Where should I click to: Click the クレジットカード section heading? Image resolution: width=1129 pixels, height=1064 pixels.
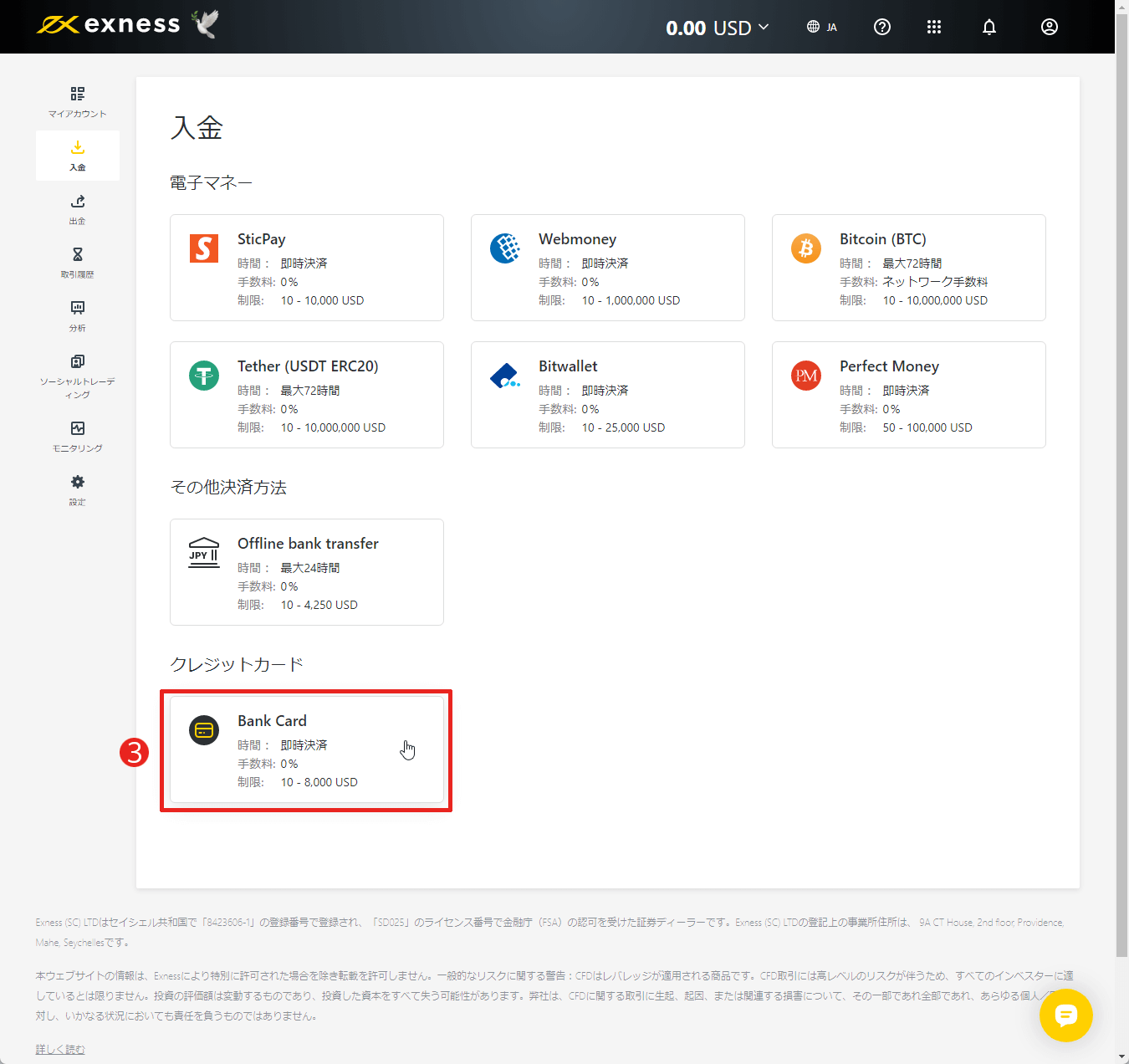click(237, 664)
